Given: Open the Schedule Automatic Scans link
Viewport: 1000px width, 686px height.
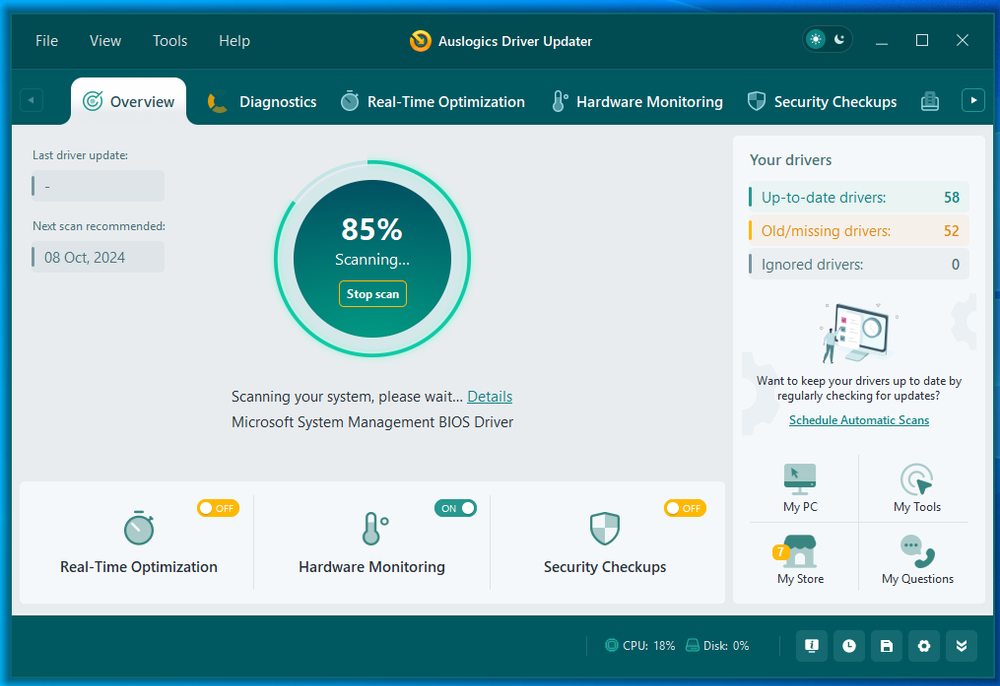Looking at the screenshot, I should click(858, 419).
